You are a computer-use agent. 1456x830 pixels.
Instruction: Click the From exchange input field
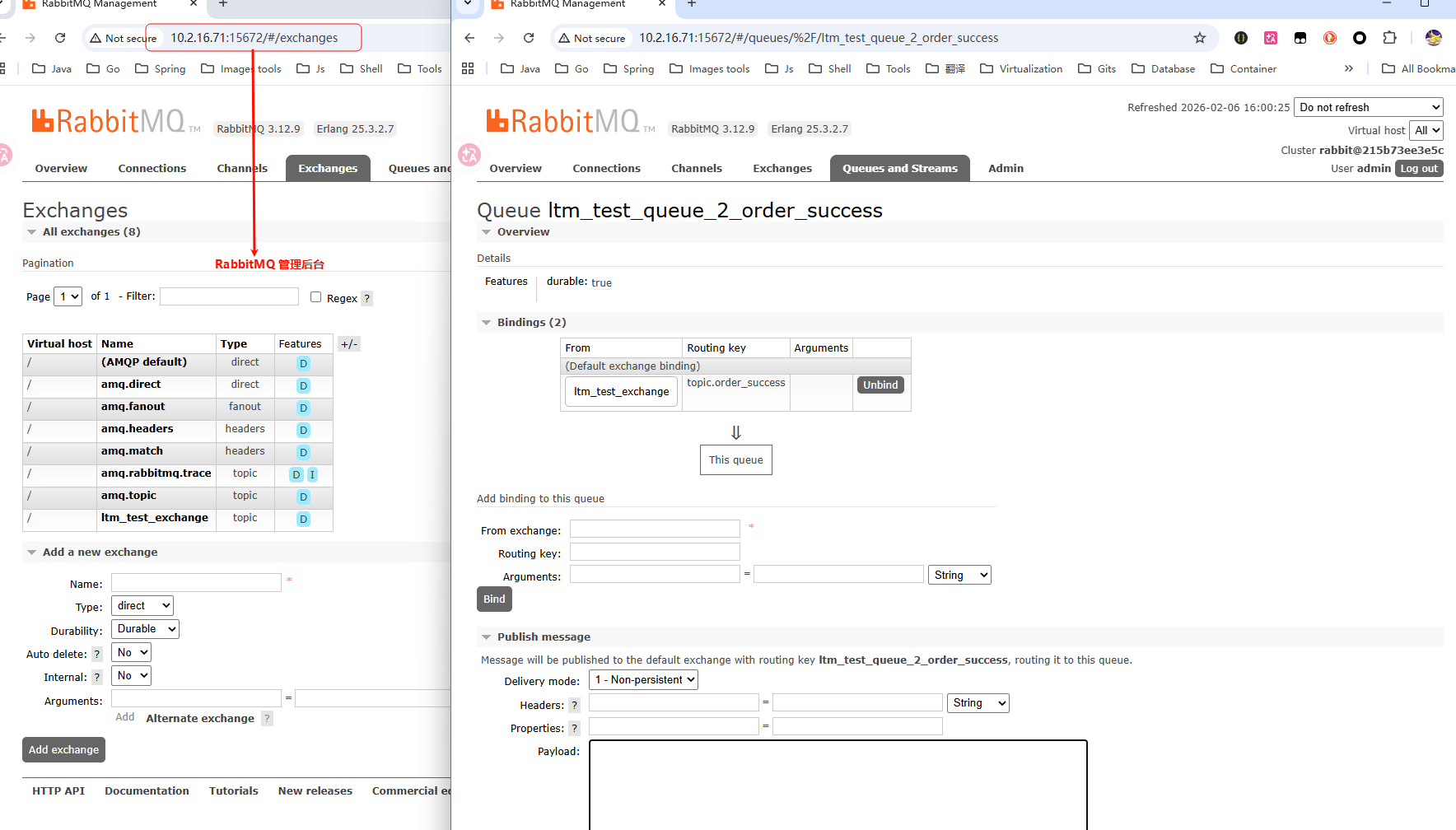click(655, 529)
